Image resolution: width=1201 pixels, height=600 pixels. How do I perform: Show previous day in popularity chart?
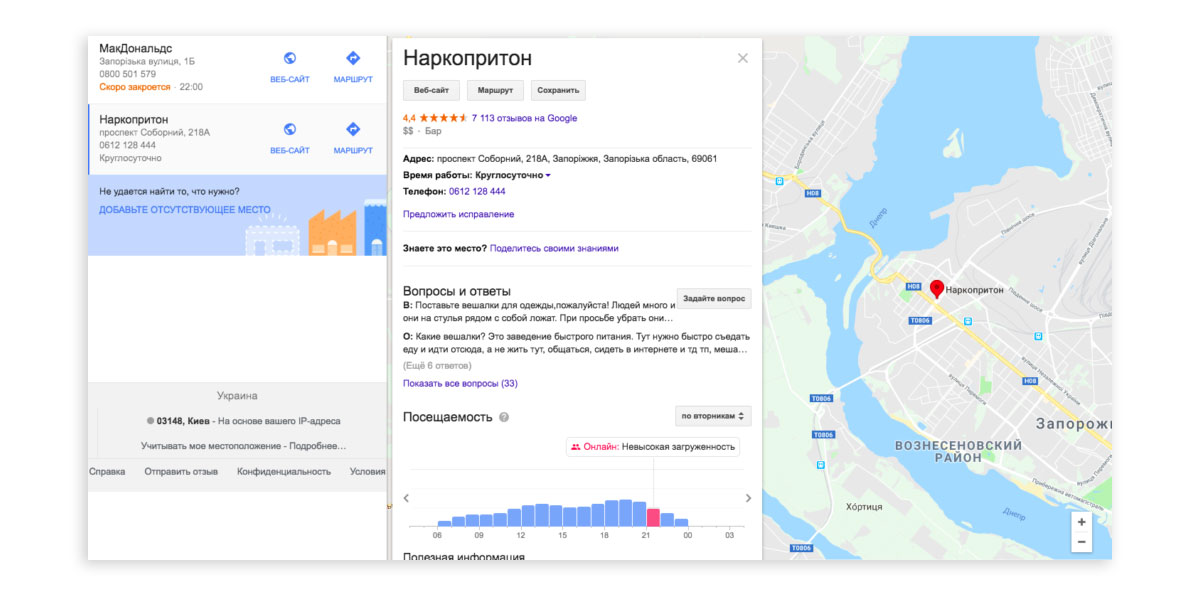[x=406, y=498]
